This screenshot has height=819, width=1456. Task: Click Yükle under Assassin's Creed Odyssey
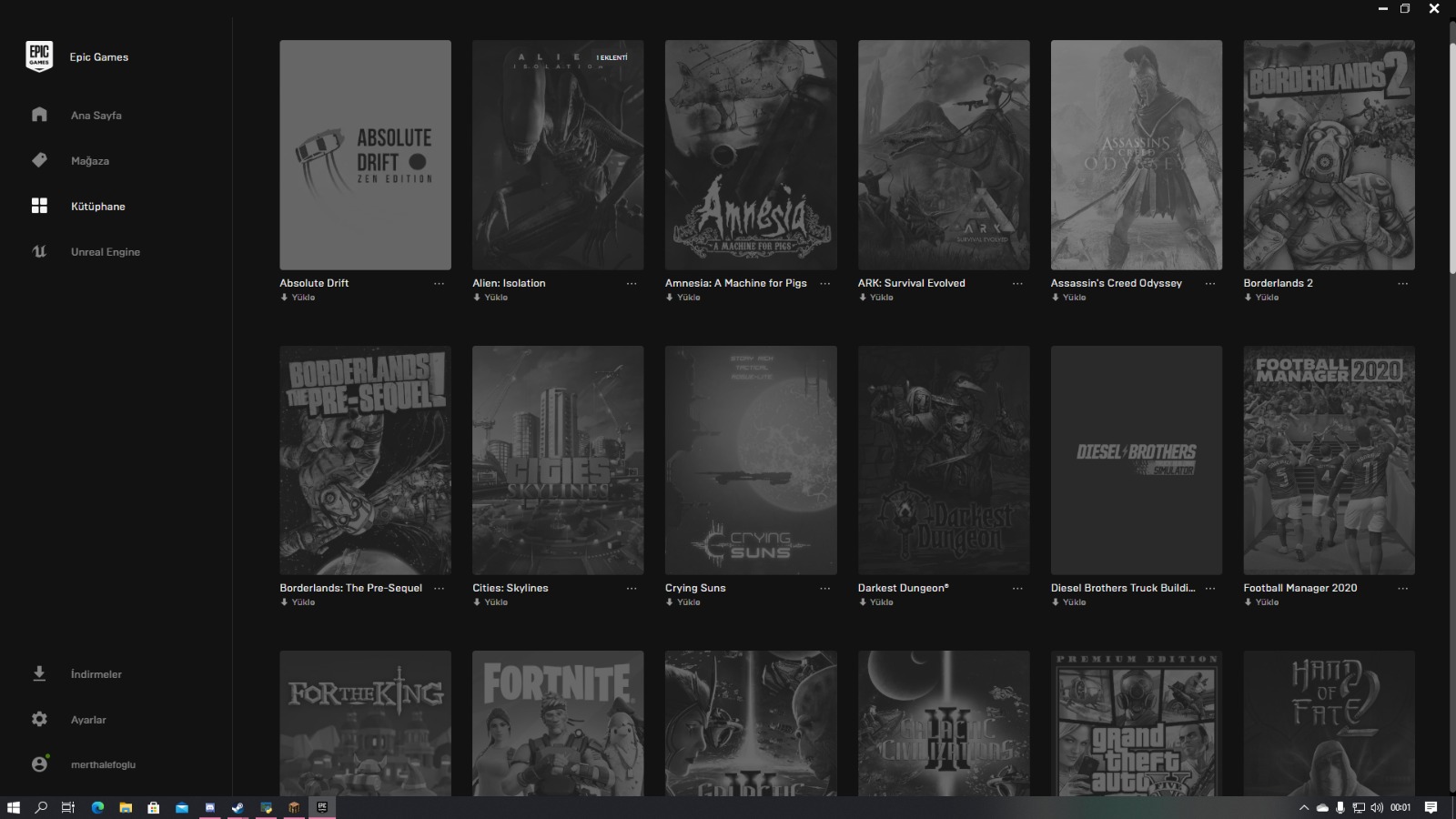click(1069, 298)
